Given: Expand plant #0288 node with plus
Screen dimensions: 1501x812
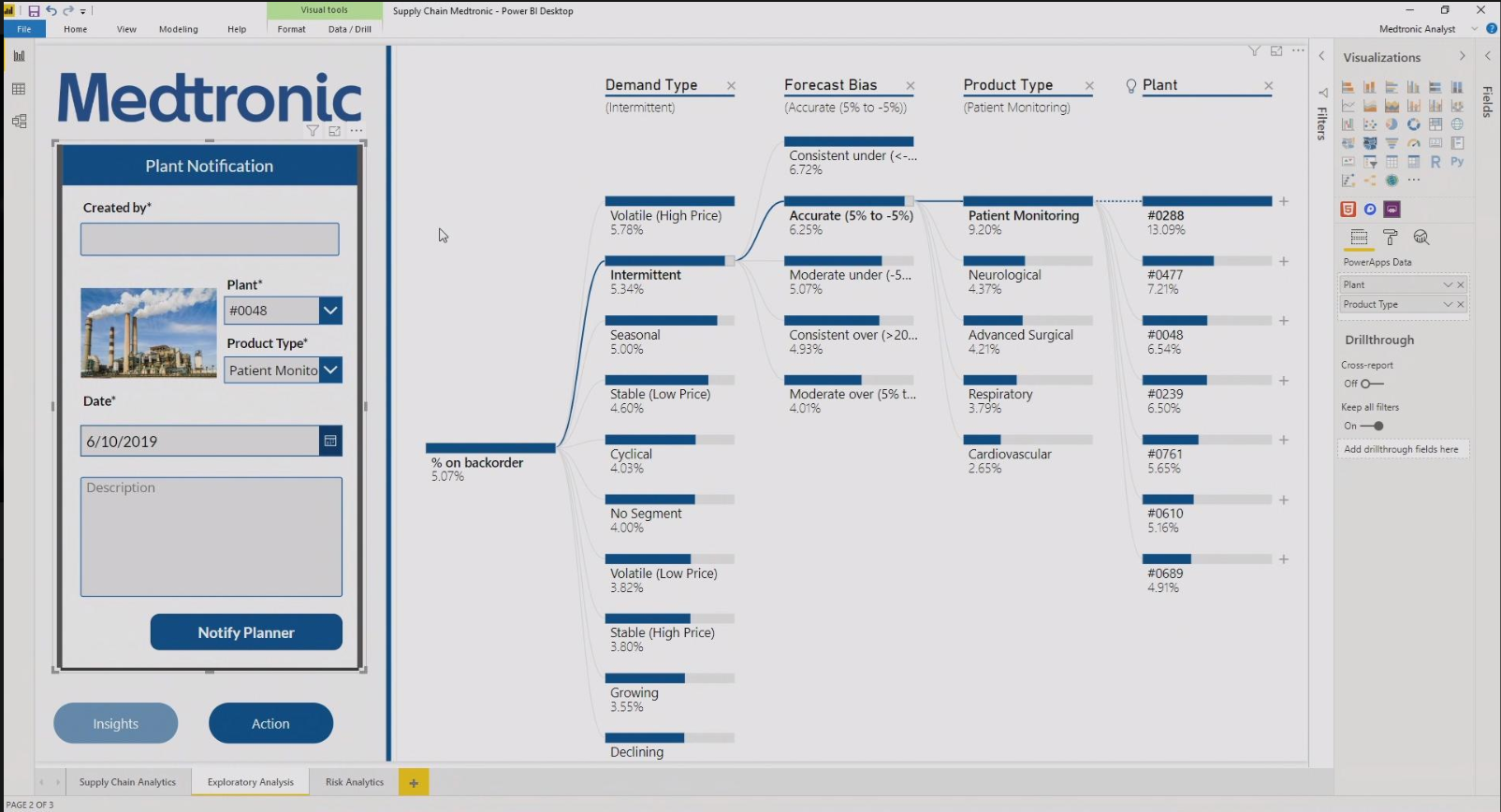Looking at the screenshot, I should 1284,201.
